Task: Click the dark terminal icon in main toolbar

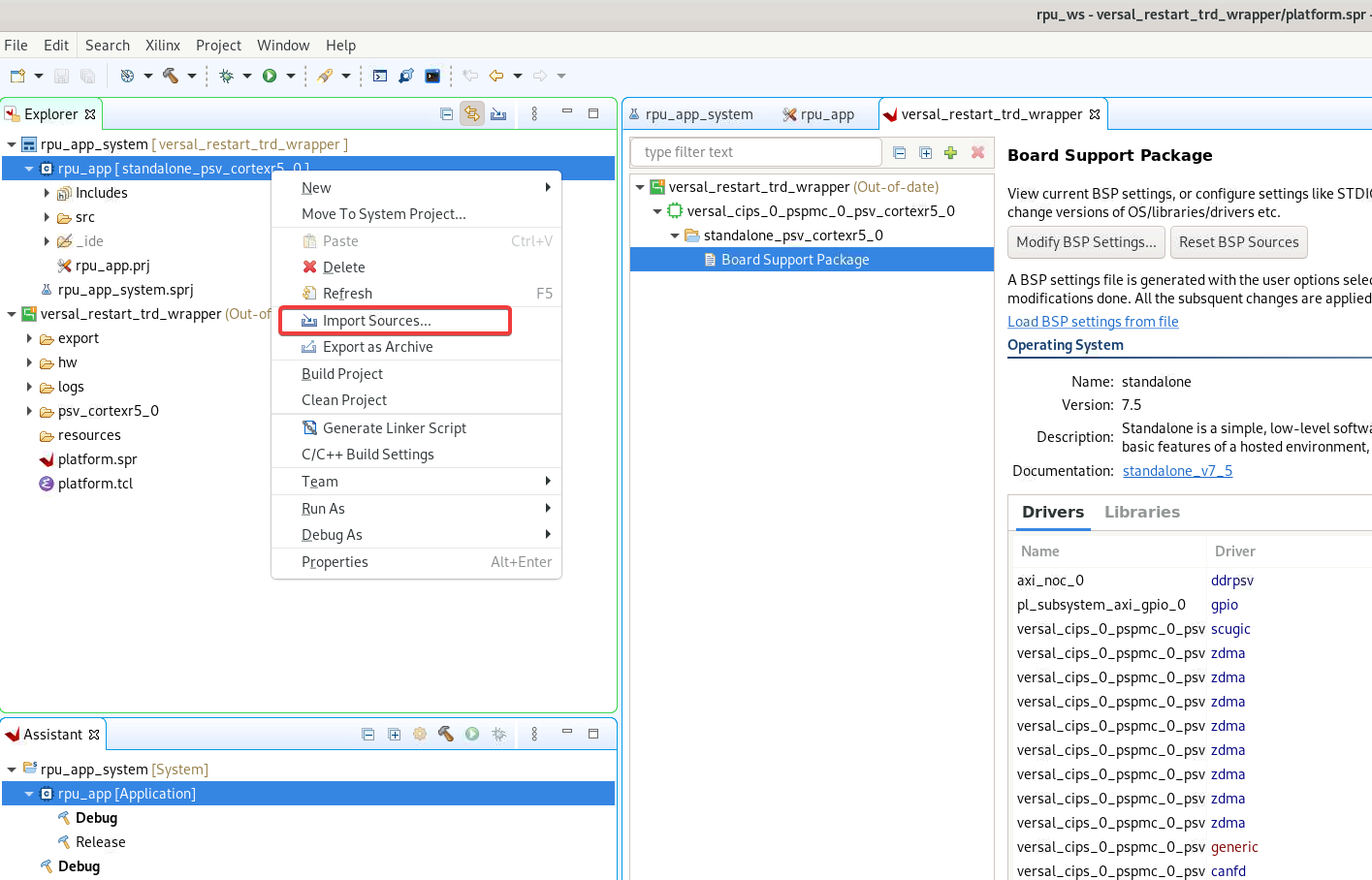Action: (432, 76)
